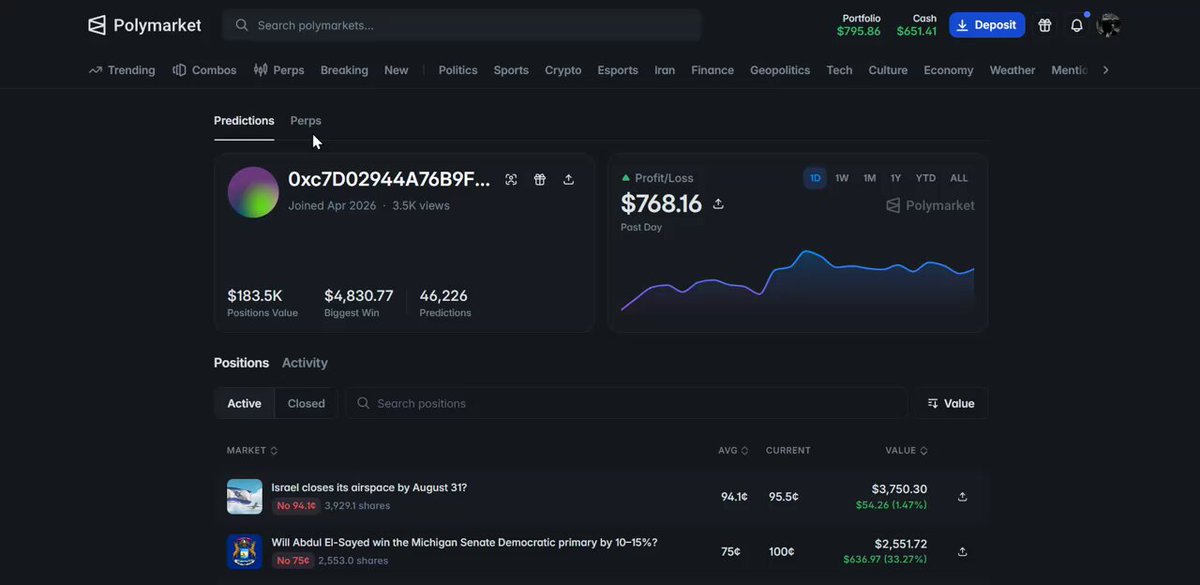1200x585 pixels.
Task: Switch to the Perps tab under the navigation
Action: click(x=306, y=121)
